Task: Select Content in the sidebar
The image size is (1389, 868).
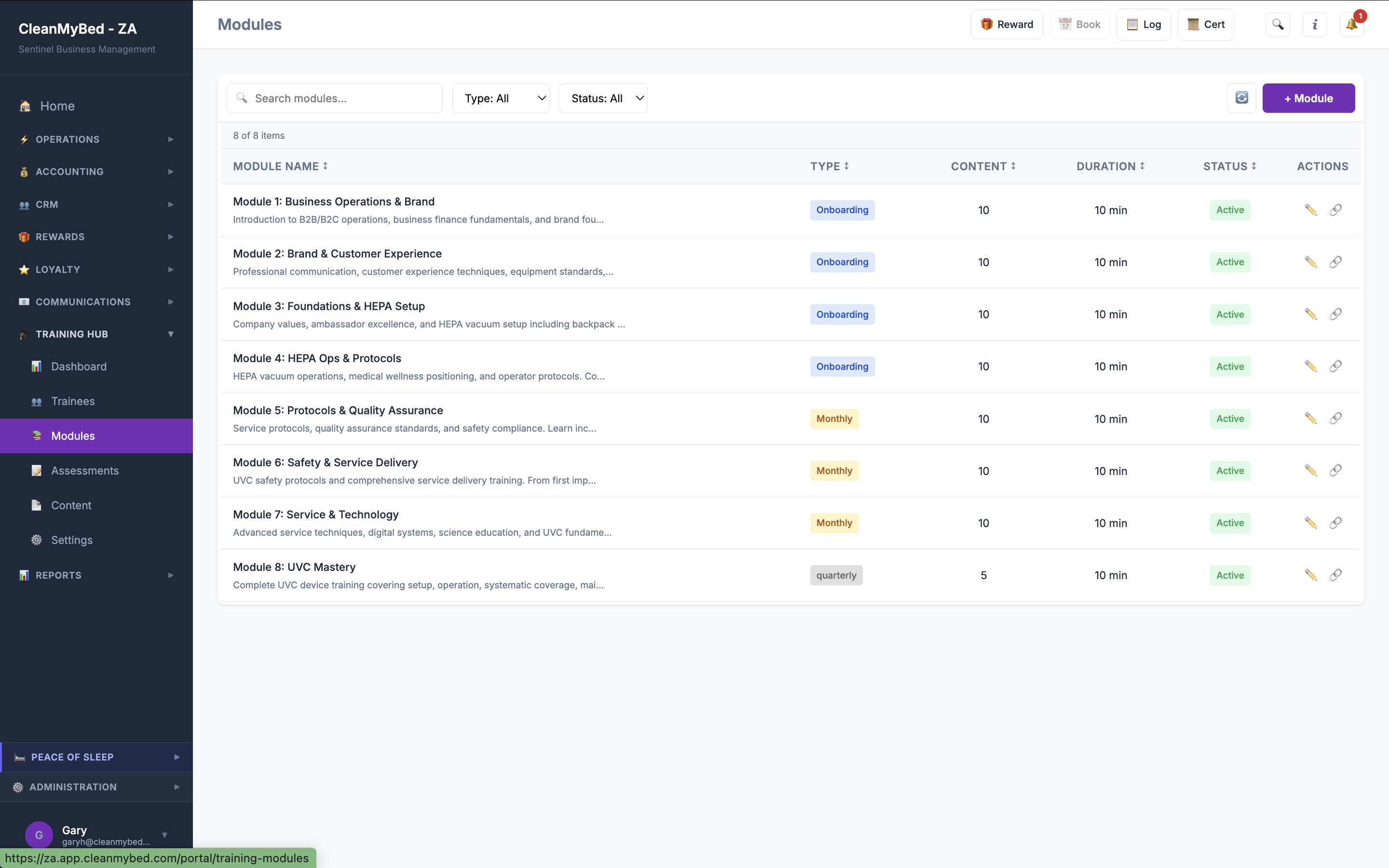Action: click(x=71, y=505)
